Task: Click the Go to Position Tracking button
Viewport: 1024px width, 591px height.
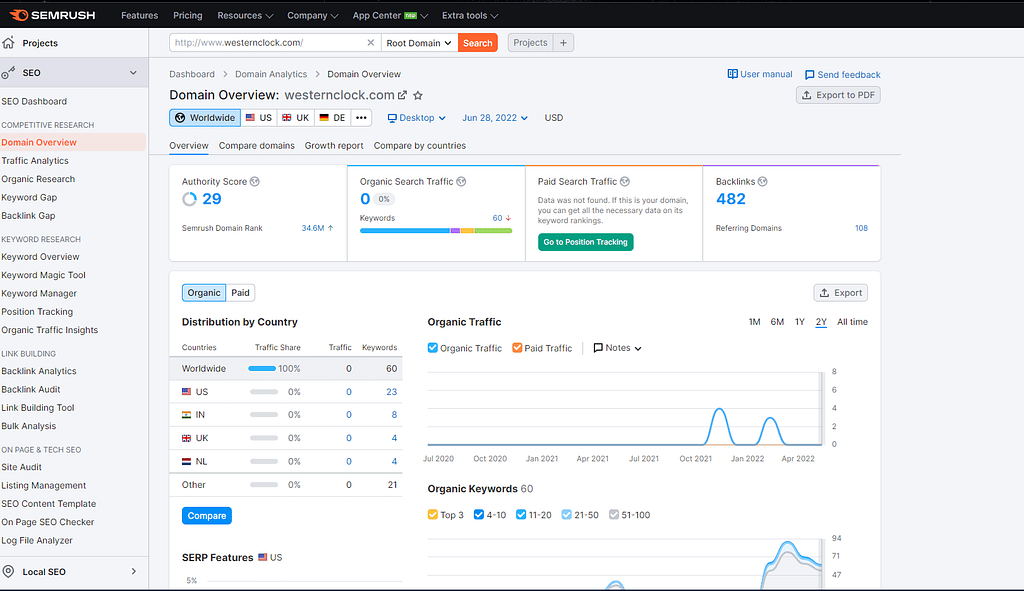Action: pos(586,242)
